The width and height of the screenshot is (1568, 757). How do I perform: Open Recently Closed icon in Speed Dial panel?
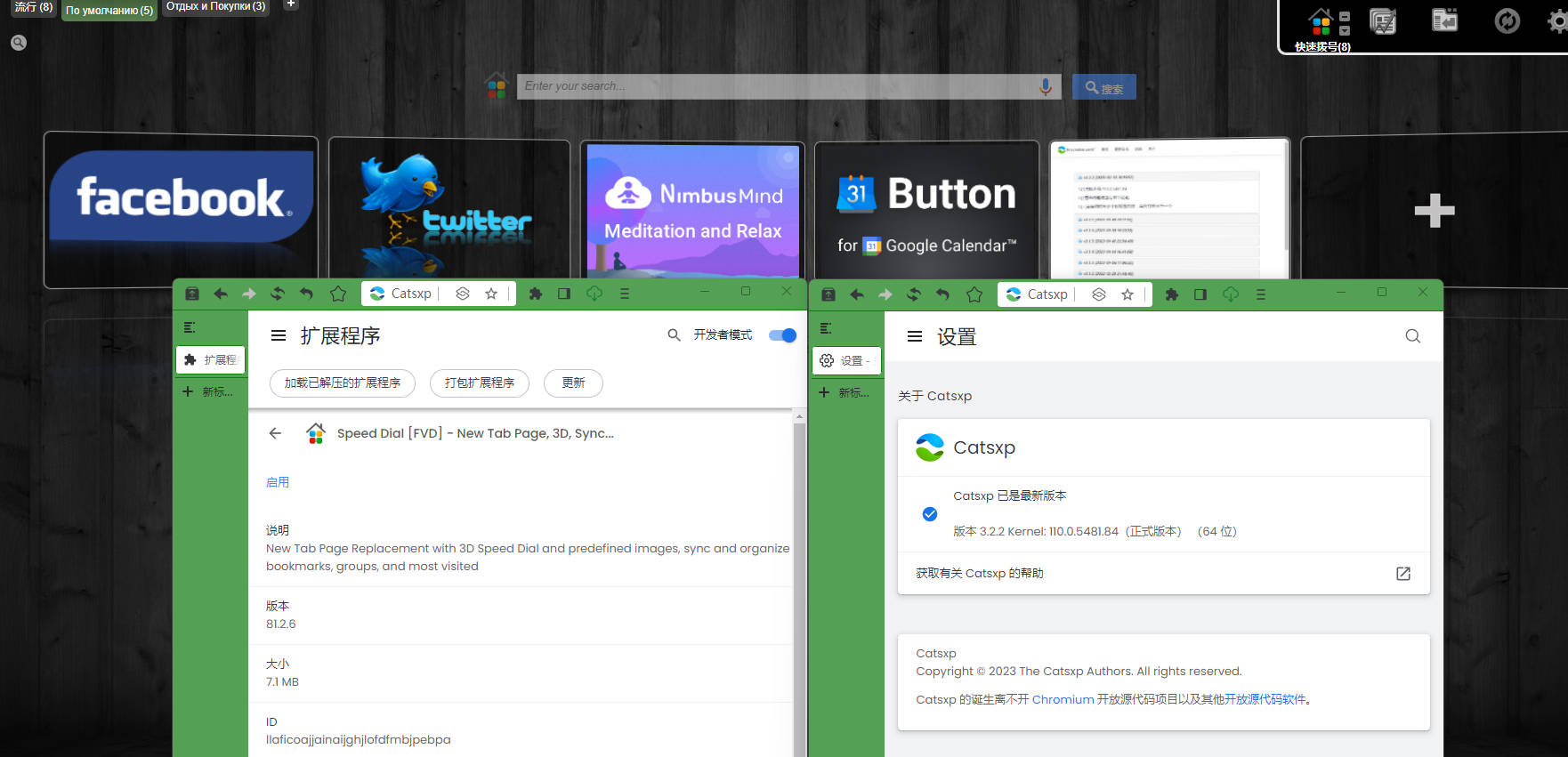pyautogui.click(x=1444, y=20)
